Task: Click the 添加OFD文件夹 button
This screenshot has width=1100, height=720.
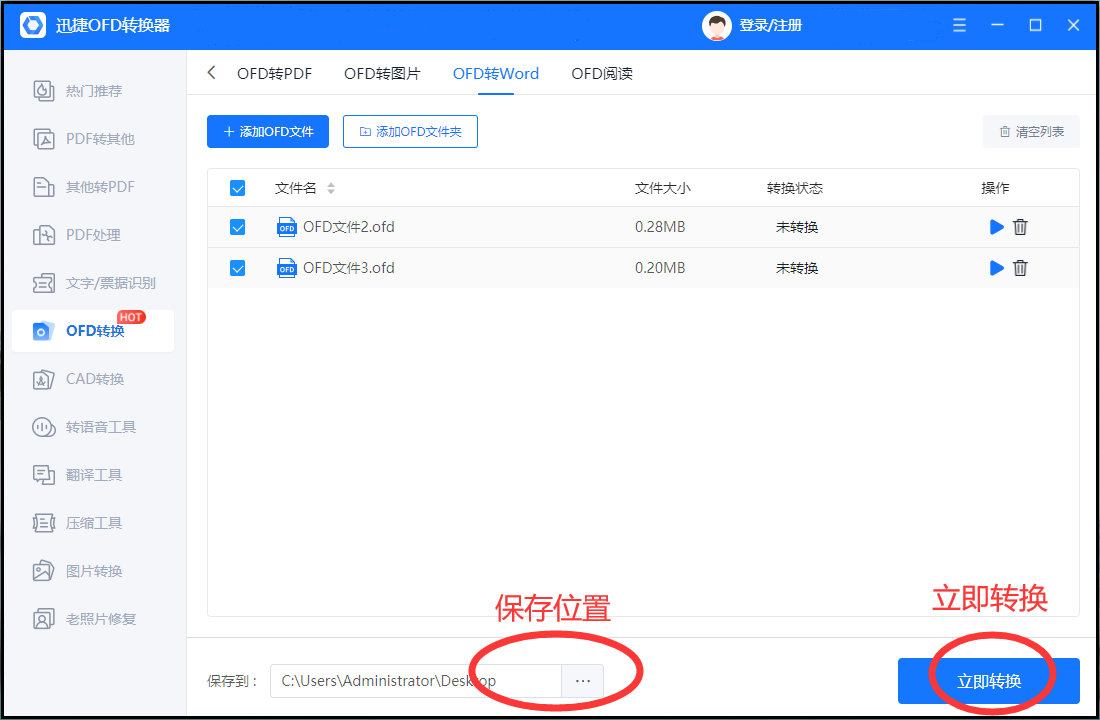Action: click(x=410, y=131)
